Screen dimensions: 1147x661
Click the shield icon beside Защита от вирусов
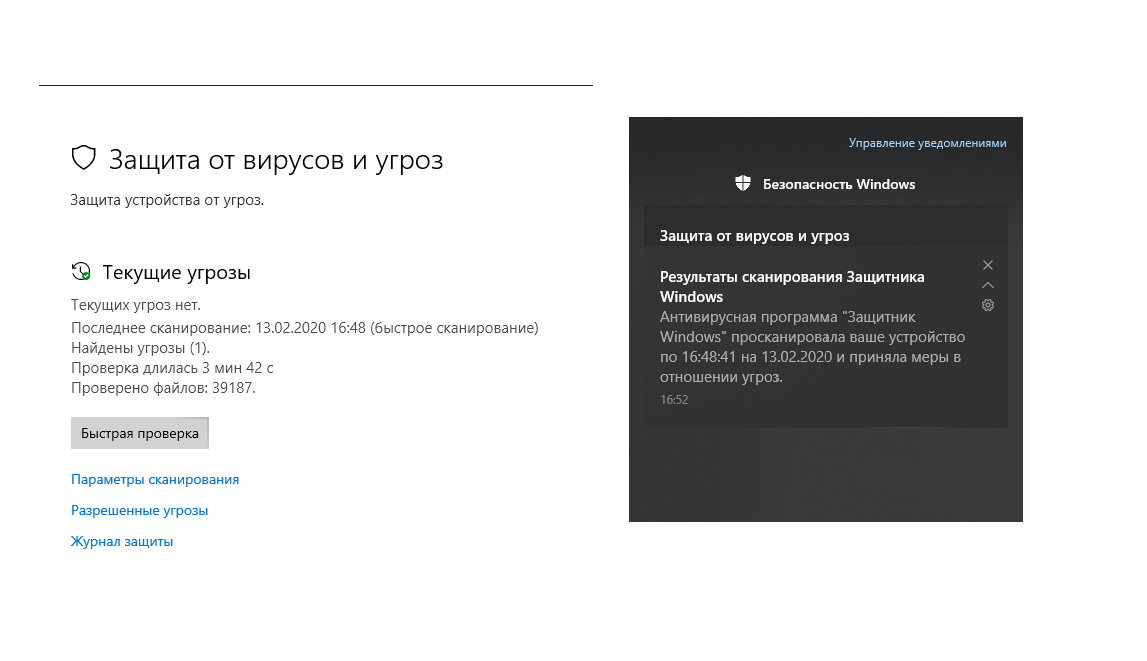(83, 157)
